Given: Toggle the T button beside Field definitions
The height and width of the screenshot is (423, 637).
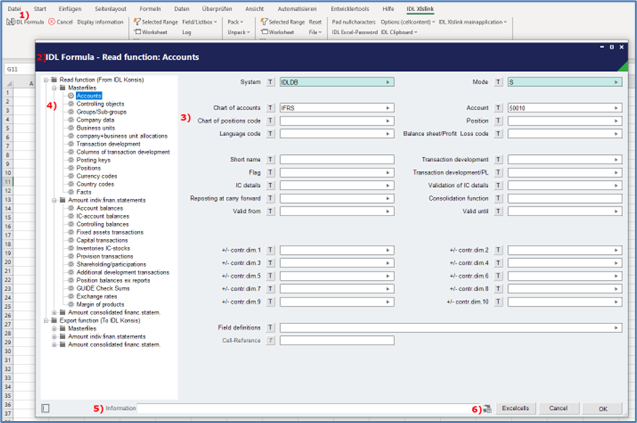Looking at the screenshot, I should pyautogui.click(x=271, y=328).
